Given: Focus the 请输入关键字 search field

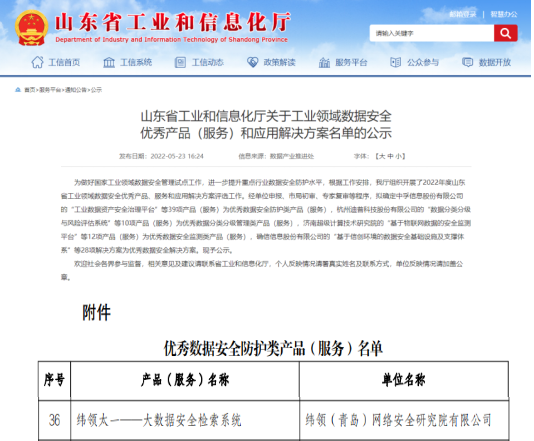Looking at the screenshot, I should click(432, 33).
